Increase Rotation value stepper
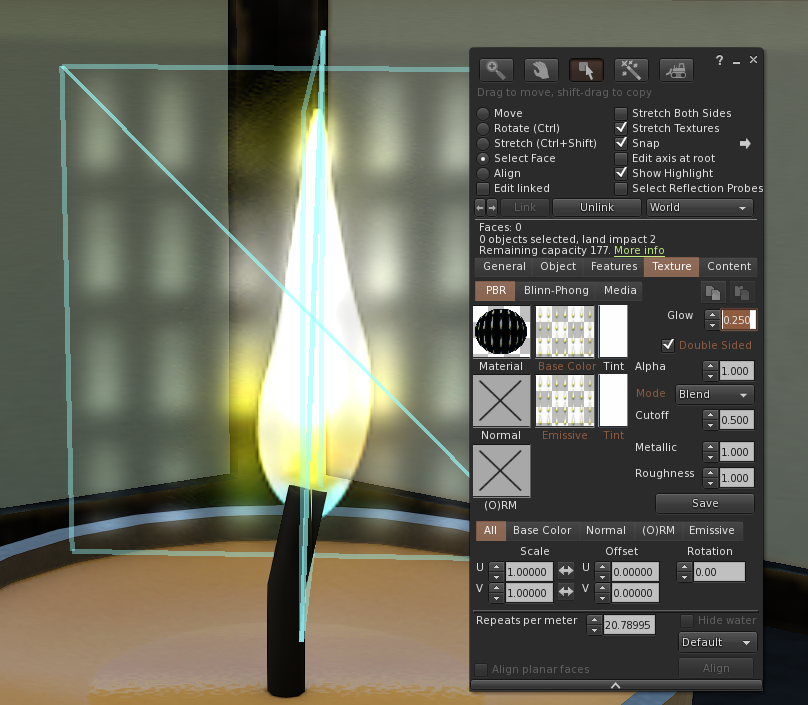Image resolution: width=808 pixels, height=705 pixels. [684, 567]
